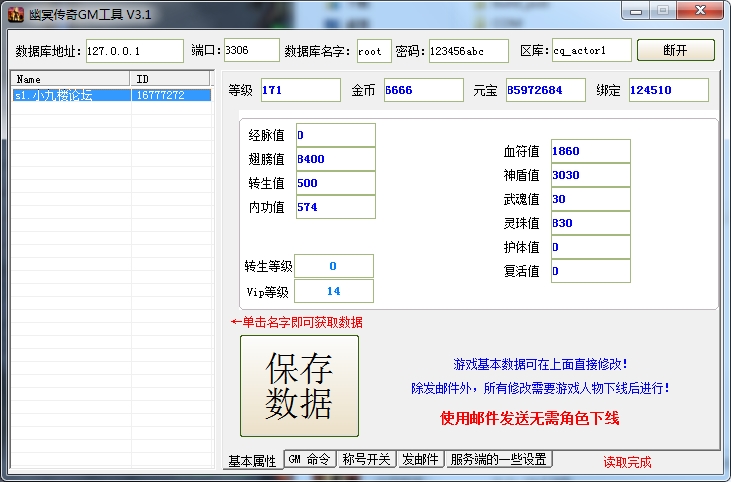The height and width of the screenshot is (482, 731).
Task: Click the 数据库地址 input field
Action: pos(134,51)
